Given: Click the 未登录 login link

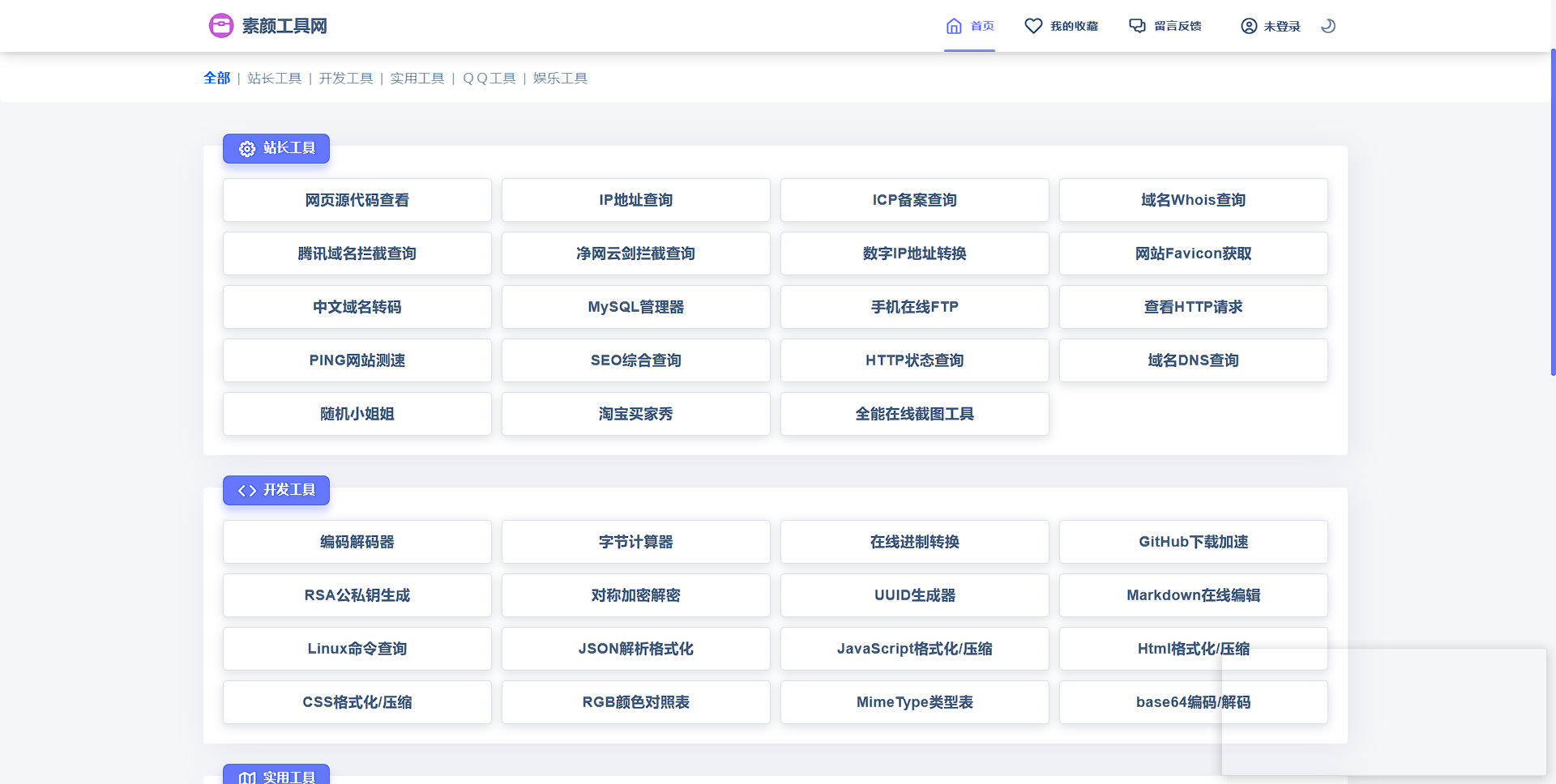Looking at the screenshot, I should coord(1270,26).
